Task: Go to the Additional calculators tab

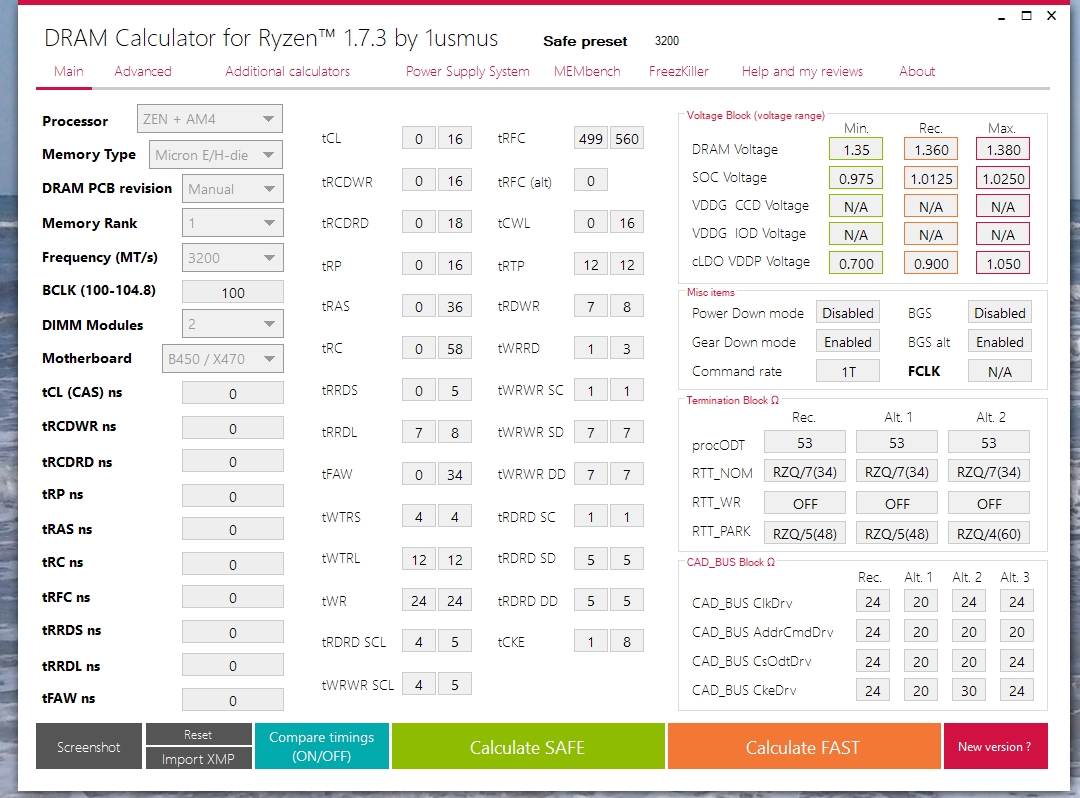Action: click(287, 72)
